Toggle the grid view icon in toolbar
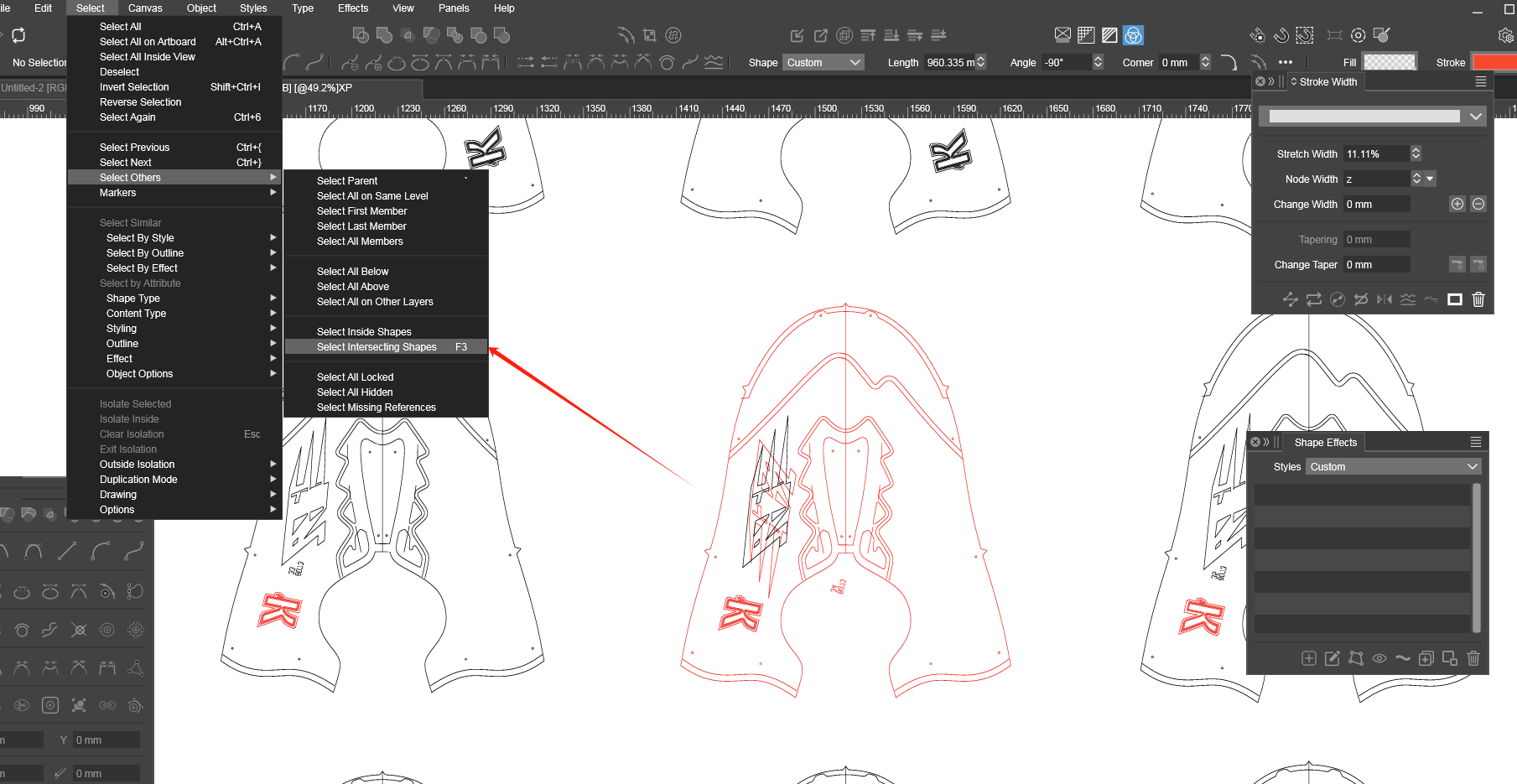Viewport: 1517px width, 784px height. click(1086, 35)
